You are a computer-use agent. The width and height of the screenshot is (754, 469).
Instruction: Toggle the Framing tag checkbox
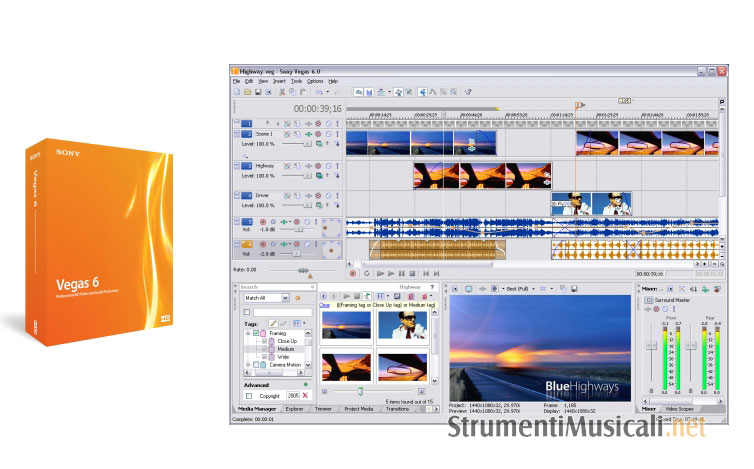click(256, 332)
